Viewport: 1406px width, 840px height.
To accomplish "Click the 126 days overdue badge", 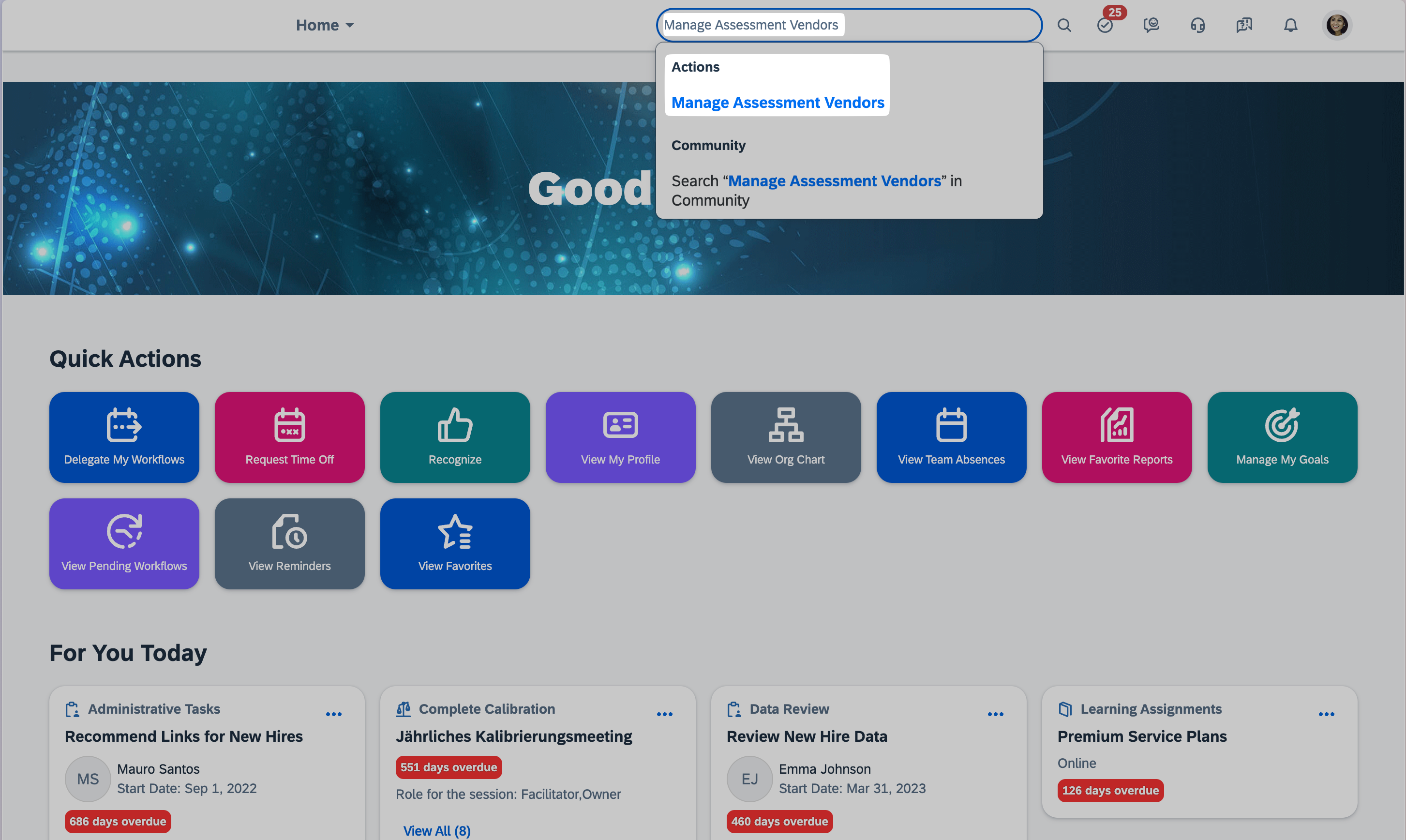I will point(1110,790).
